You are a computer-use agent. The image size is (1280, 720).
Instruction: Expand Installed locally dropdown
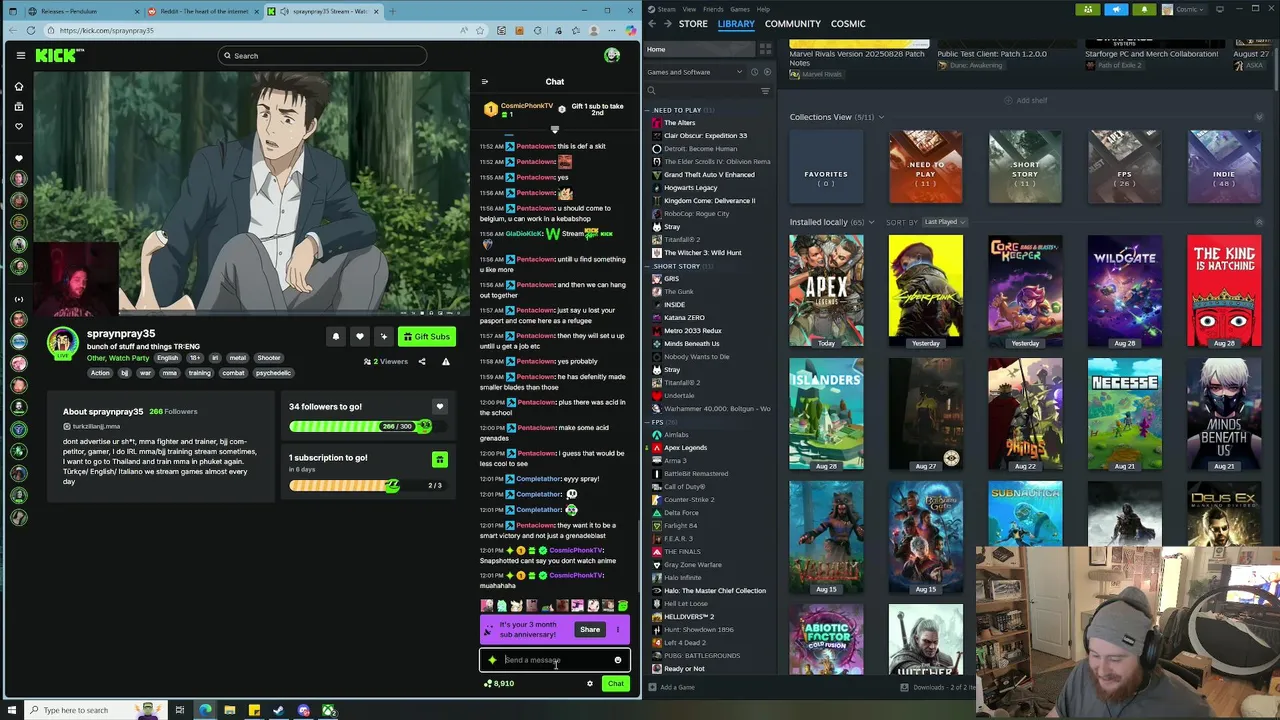pyautogui.click(x=872, y=222)
